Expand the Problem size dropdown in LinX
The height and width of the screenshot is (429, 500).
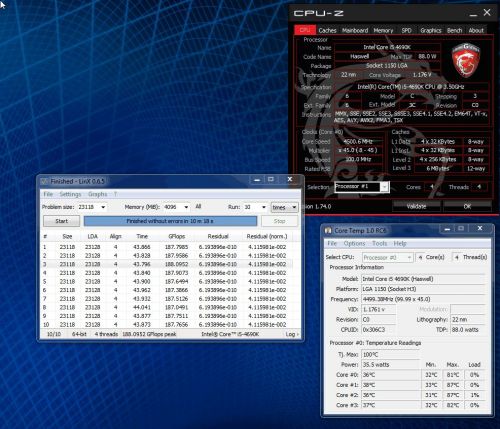[x=103, y=207]
